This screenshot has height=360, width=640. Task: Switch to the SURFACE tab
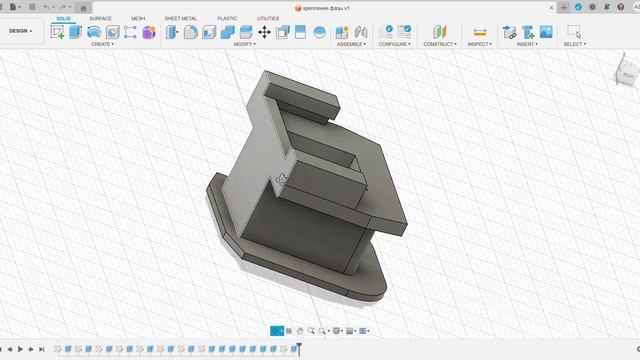pos(100,19)
